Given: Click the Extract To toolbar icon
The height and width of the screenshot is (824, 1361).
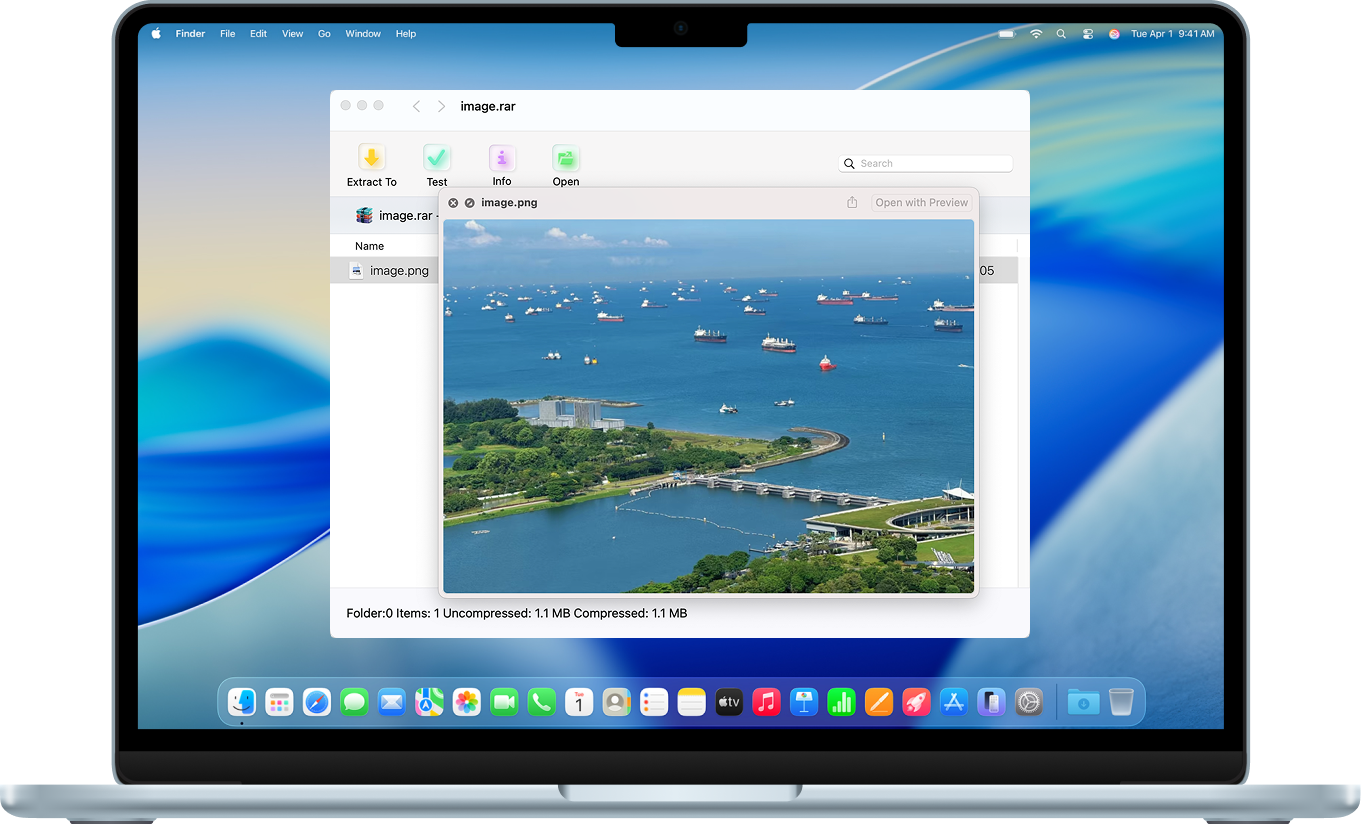Looking at the screenshot, I should point(371,159).
